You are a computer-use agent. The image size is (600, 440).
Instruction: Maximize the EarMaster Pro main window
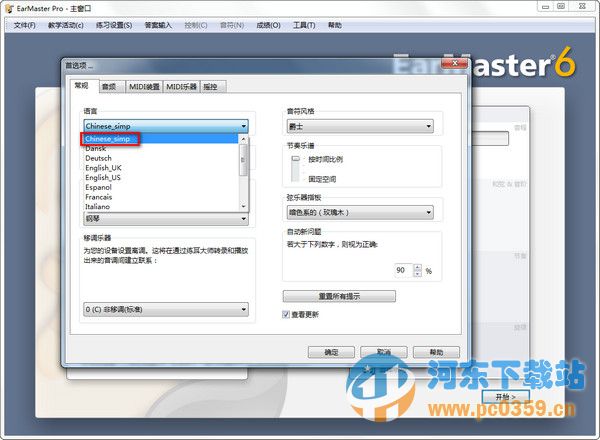[561, 7]
